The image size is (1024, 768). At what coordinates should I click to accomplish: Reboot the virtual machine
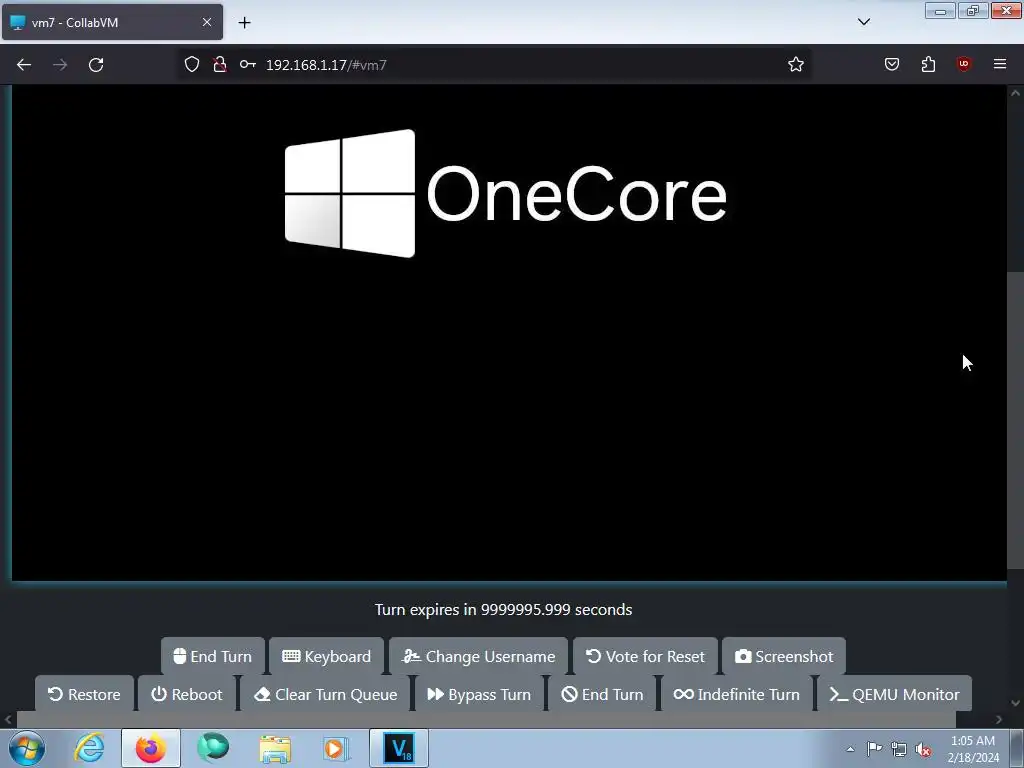(187, 694)
